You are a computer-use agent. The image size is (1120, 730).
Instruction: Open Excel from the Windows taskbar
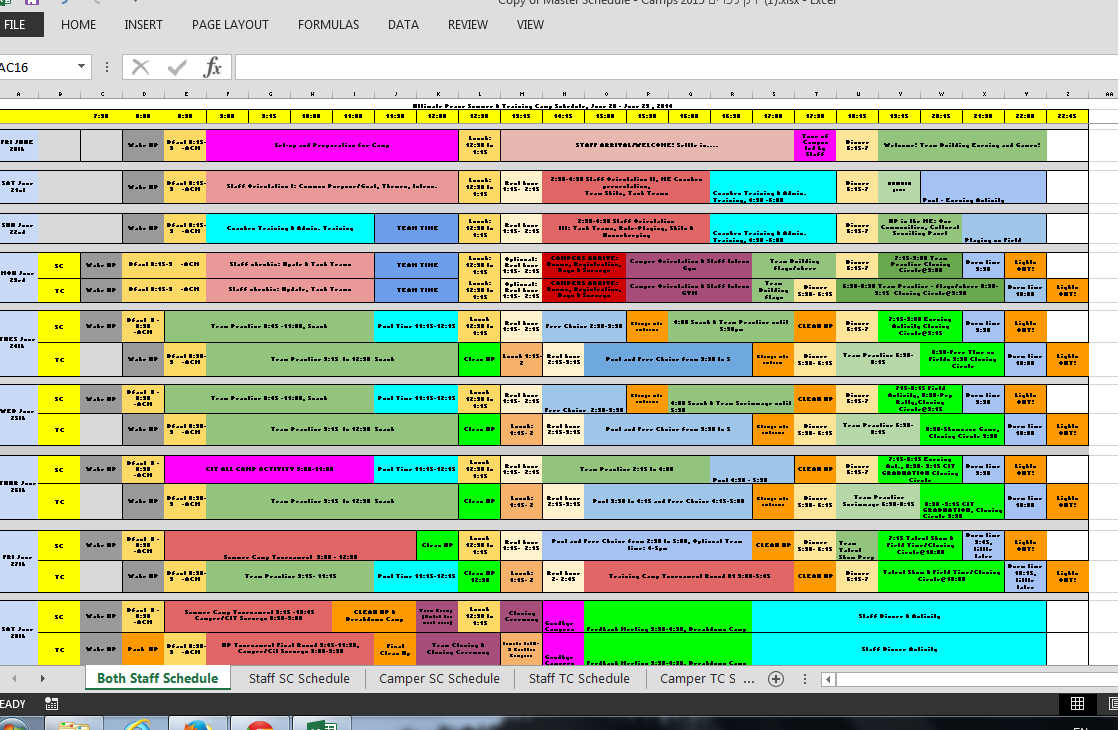tap(321, 722)
